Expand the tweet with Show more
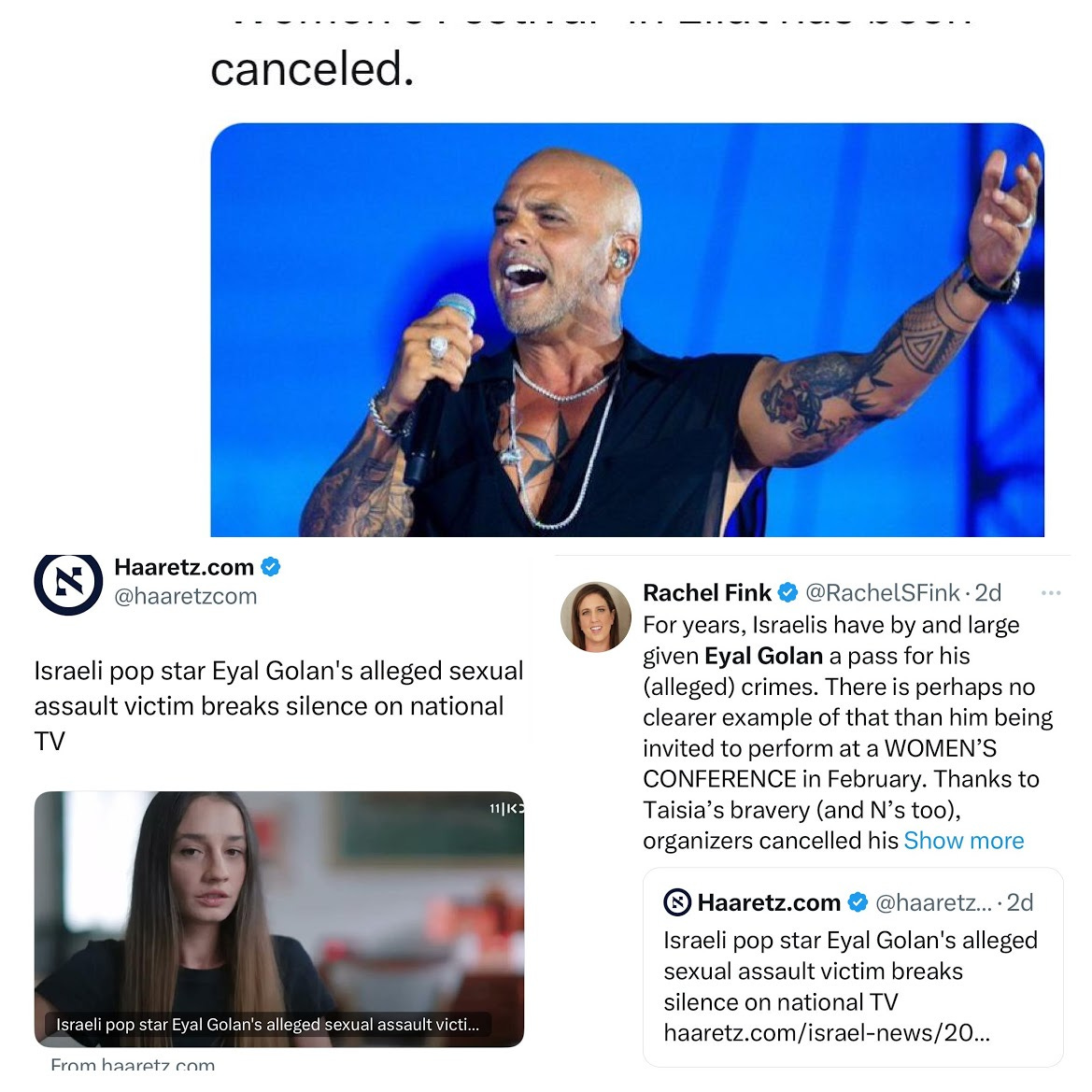The width and height of the screenshot is (1092, 1092). pyautogui.click(x=964, y=841)
